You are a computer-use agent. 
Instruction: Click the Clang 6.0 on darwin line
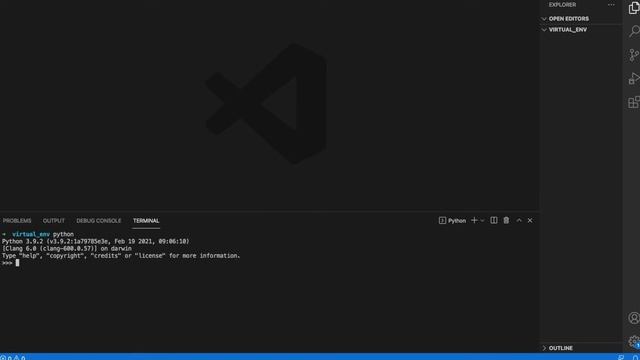click(67, 249)
